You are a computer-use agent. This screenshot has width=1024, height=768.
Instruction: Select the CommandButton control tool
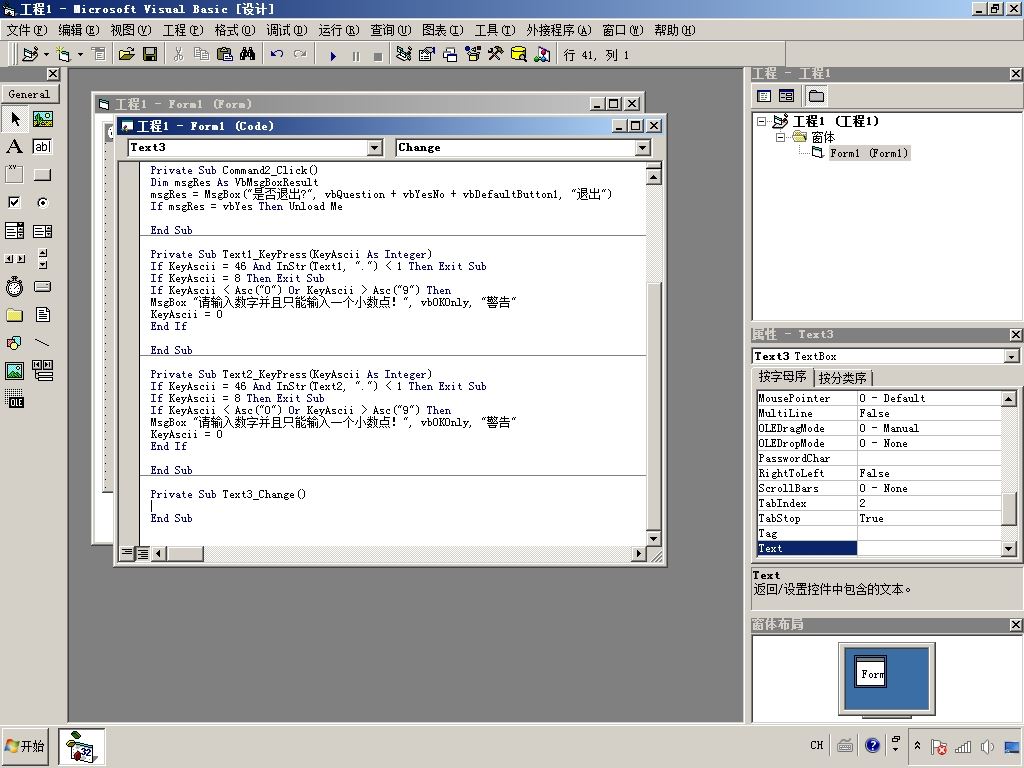pyautogui.click(x=42, y=174)
